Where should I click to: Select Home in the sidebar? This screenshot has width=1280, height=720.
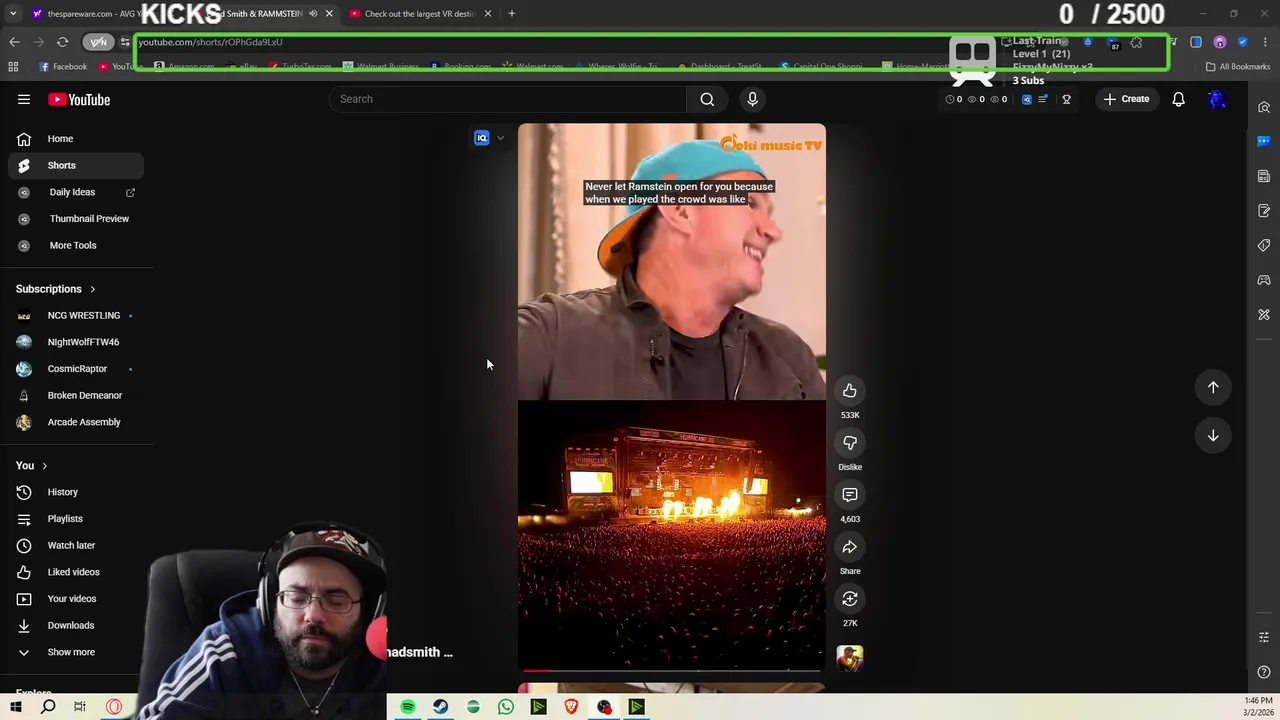point(76,139)
